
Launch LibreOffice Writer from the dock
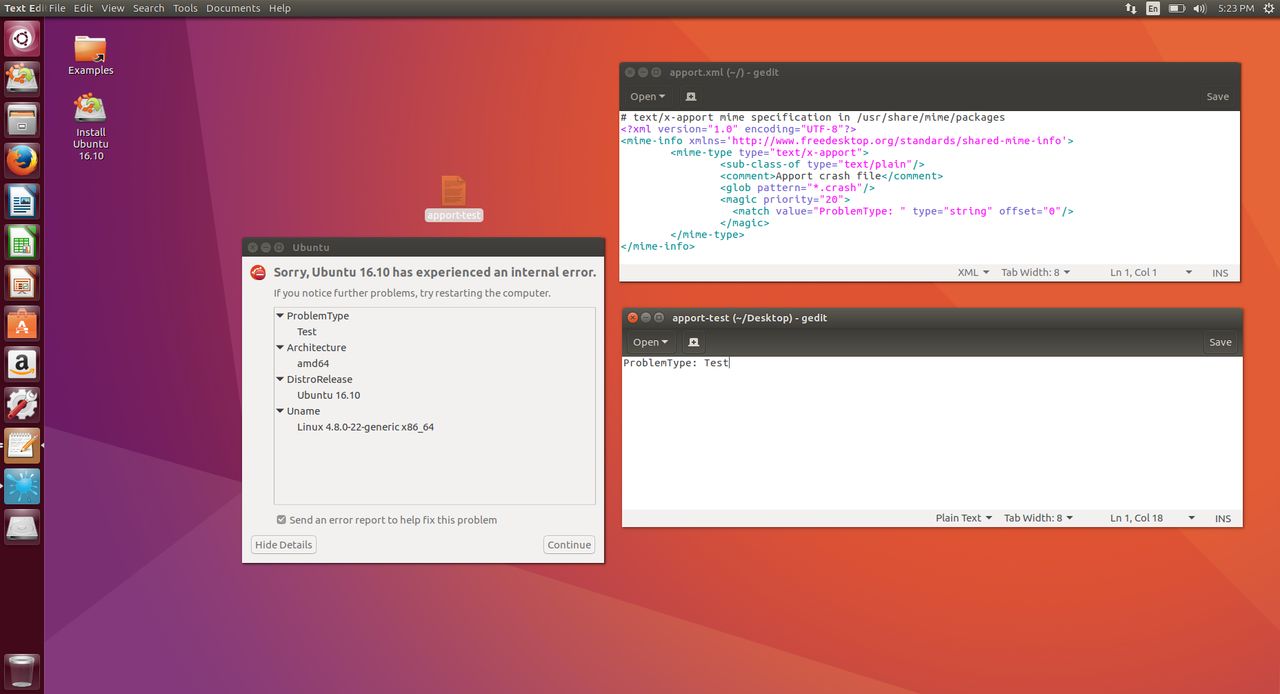[x=21, y=201]
